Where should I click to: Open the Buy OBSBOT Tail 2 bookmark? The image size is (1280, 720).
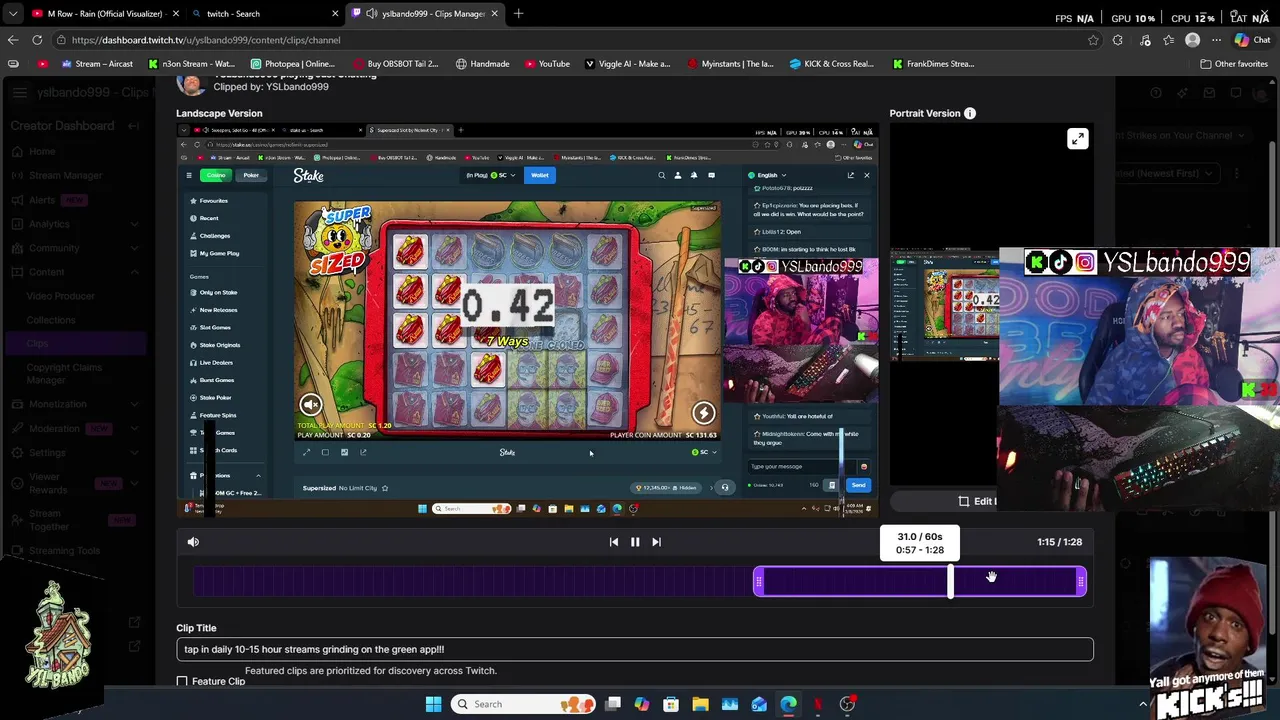pos(394,64)
